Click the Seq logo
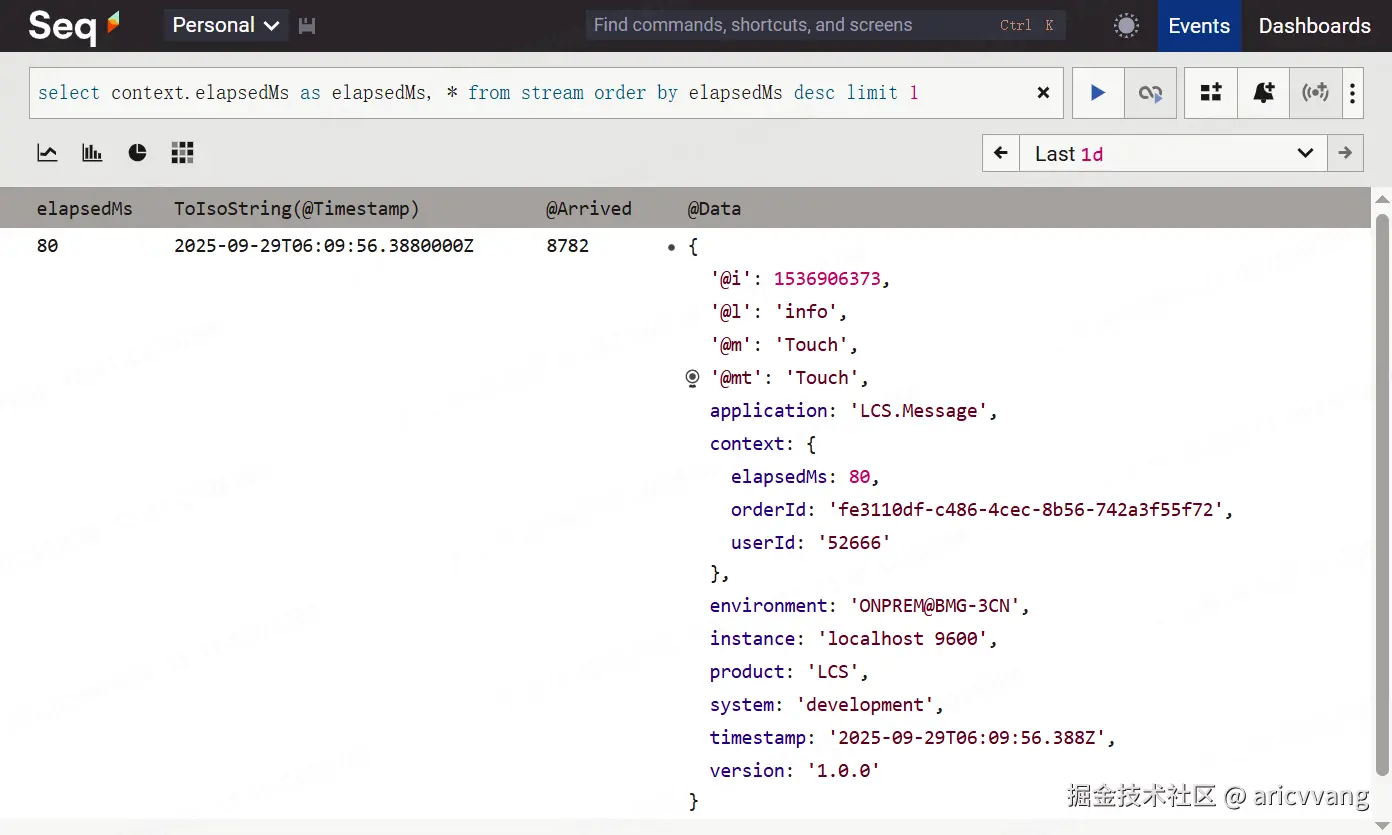Screen dimensions: 1392x835 [74, 25]
